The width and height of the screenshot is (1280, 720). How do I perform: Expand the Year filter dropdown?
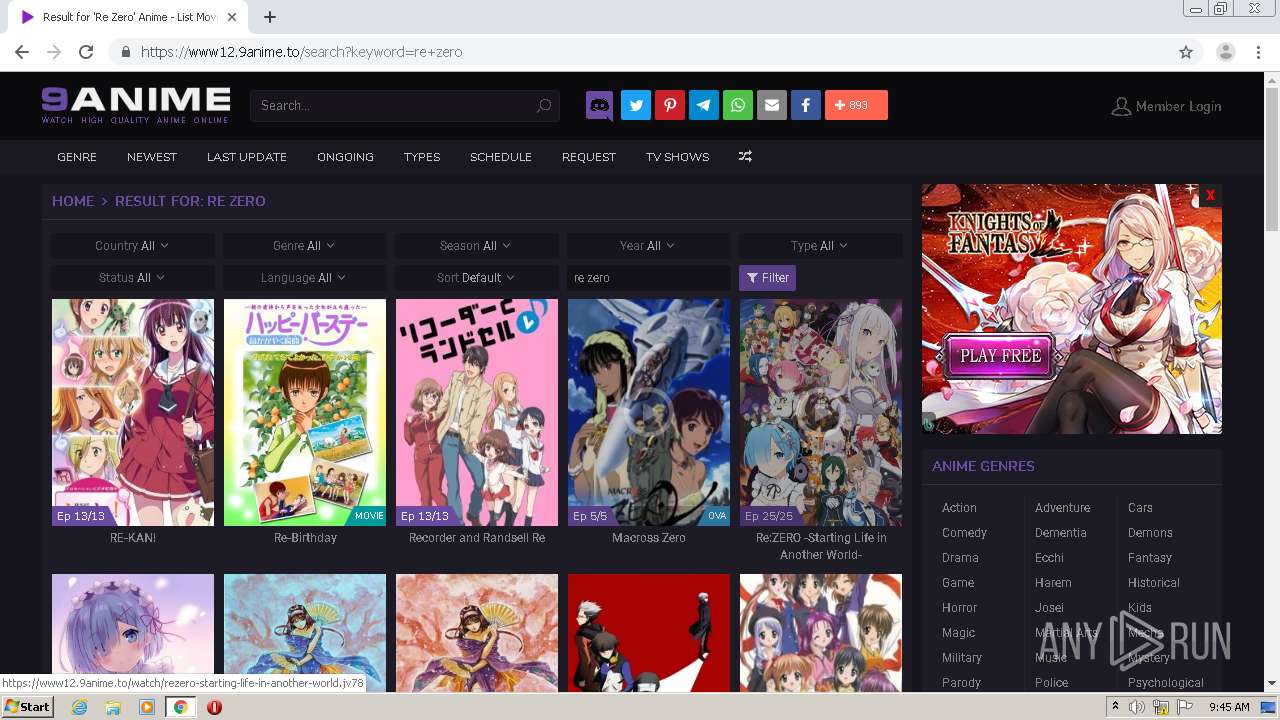[x=648, y=246]
